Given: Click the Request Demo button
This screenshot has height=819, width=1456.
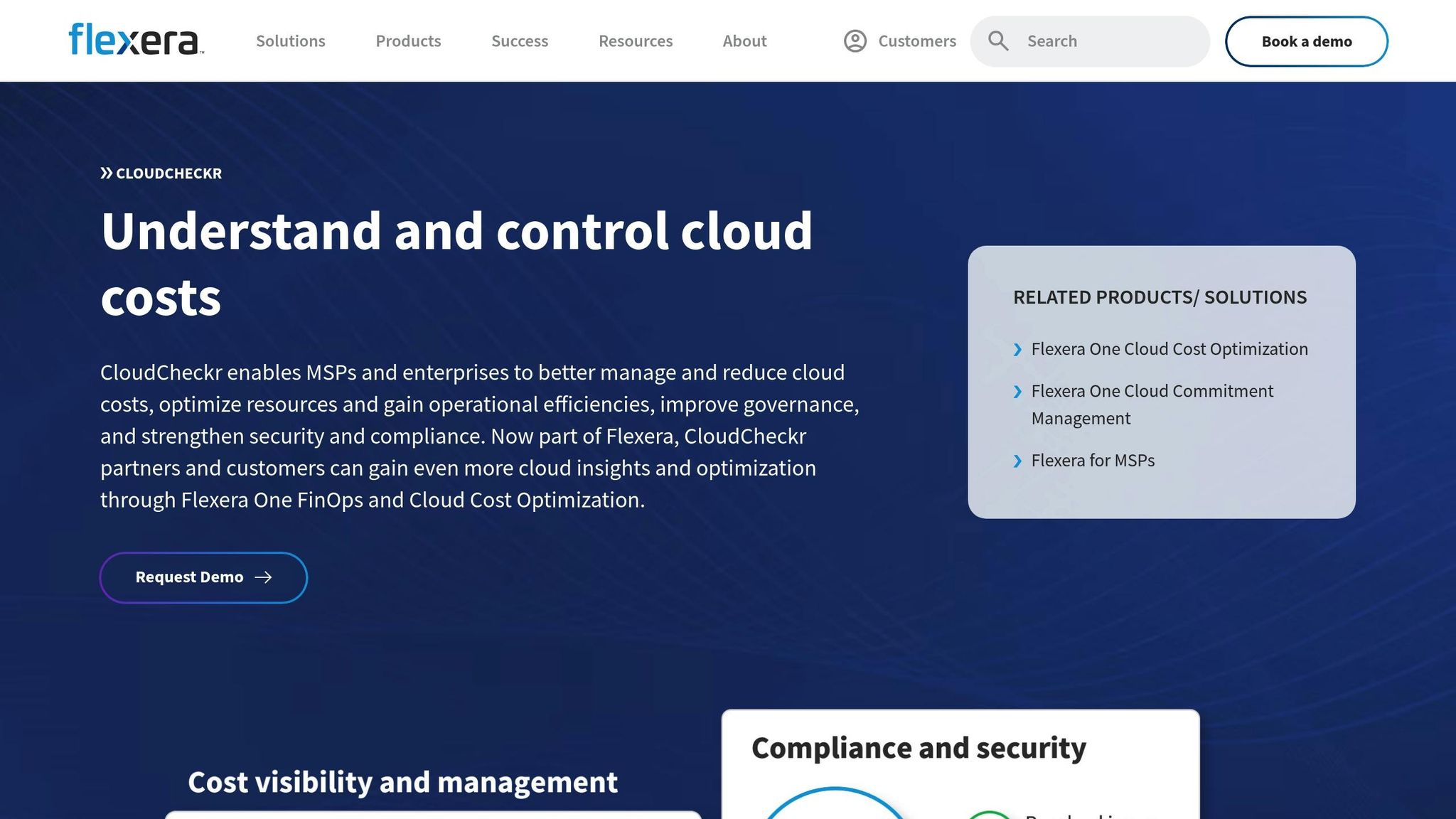Looking at the screenshot, I should click(x=203, y=577).
